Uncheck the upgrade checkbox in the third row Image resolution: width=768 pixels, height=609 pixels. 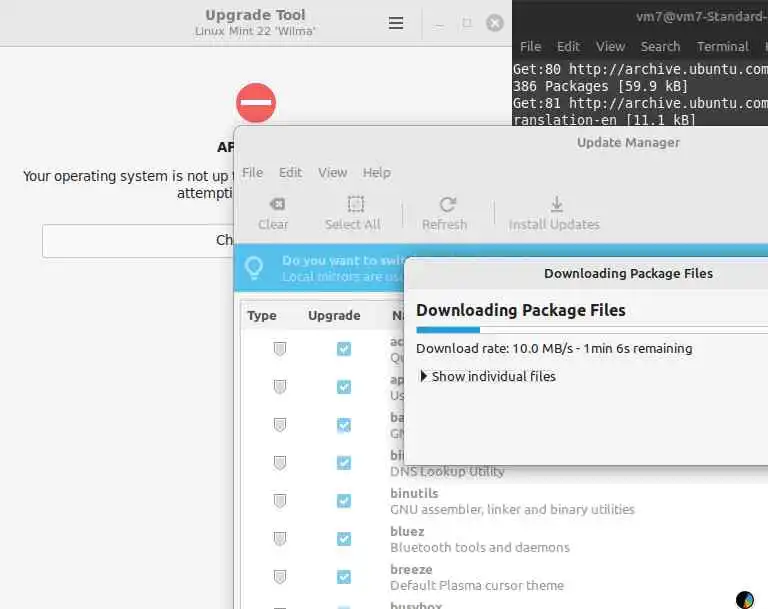coord(344,425)
